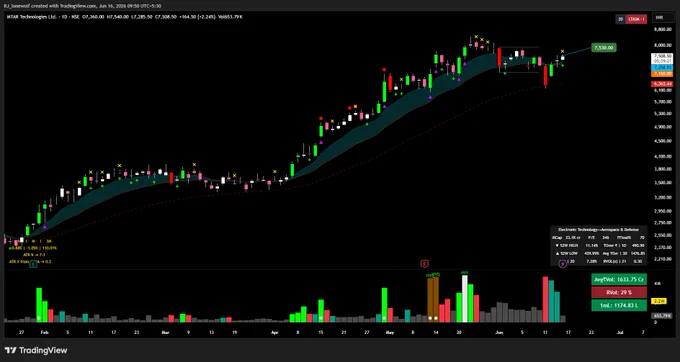
Task: Click the May label on the time axis
Action: tap(390, 333)
